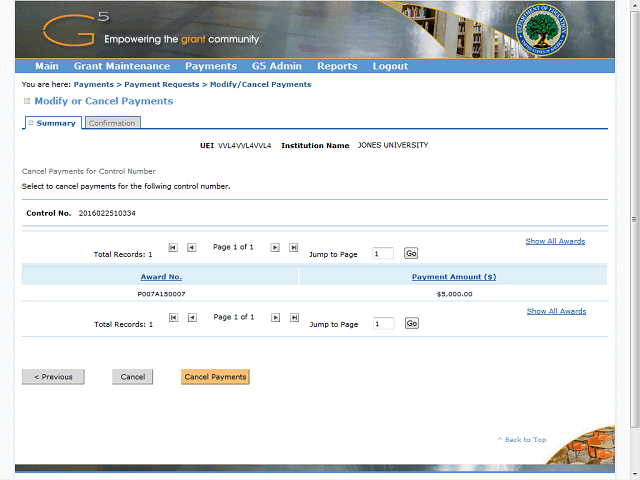The height and width of the screenshot is (480, 640).
Task: Sort by Payment Amount ($) column header
Action: coord(454,277)
